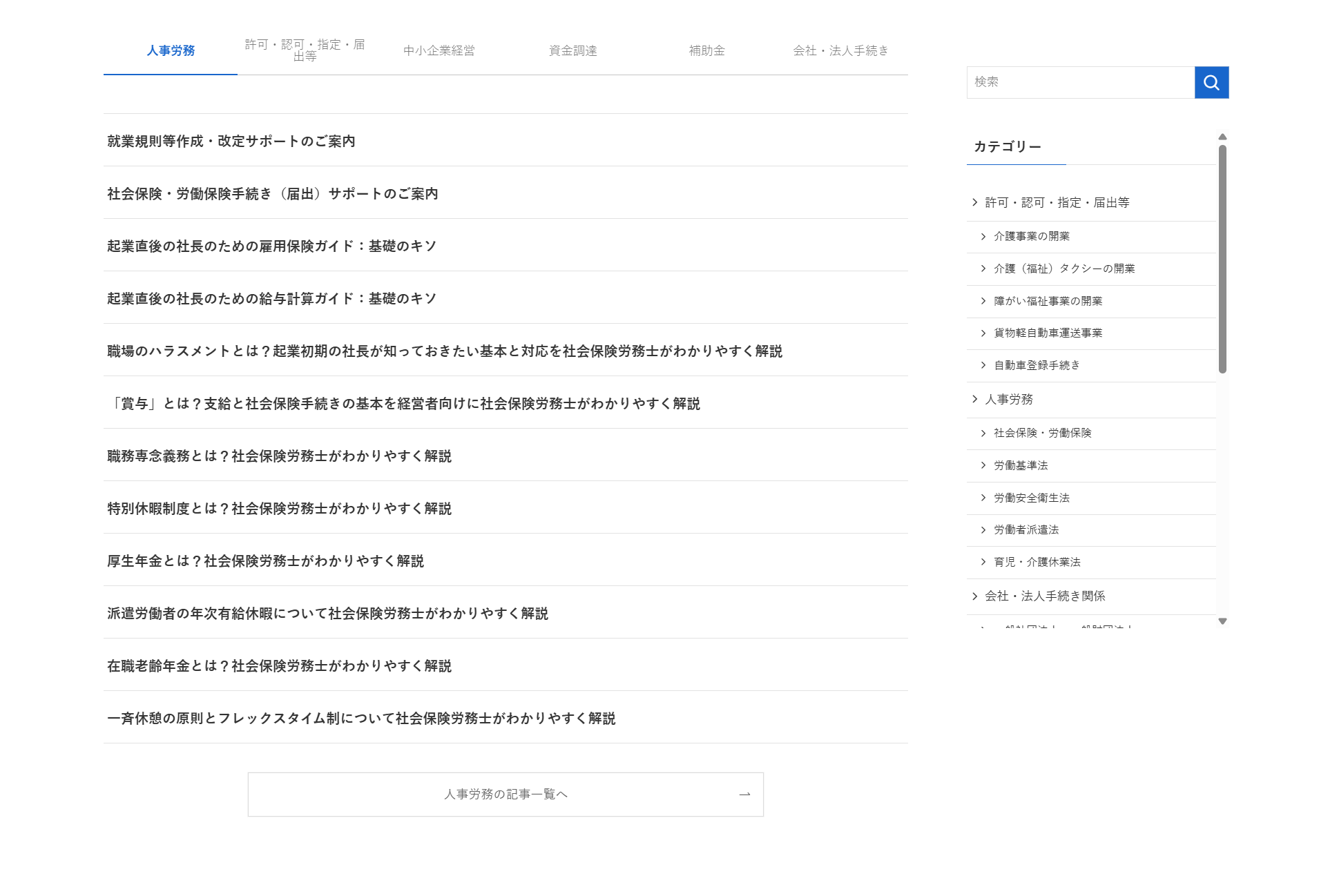Click scrollbar up arrow in category panel
The width and height of the screenshot is (1319, 896).
pyautogui.click(x=1222, y=137)
